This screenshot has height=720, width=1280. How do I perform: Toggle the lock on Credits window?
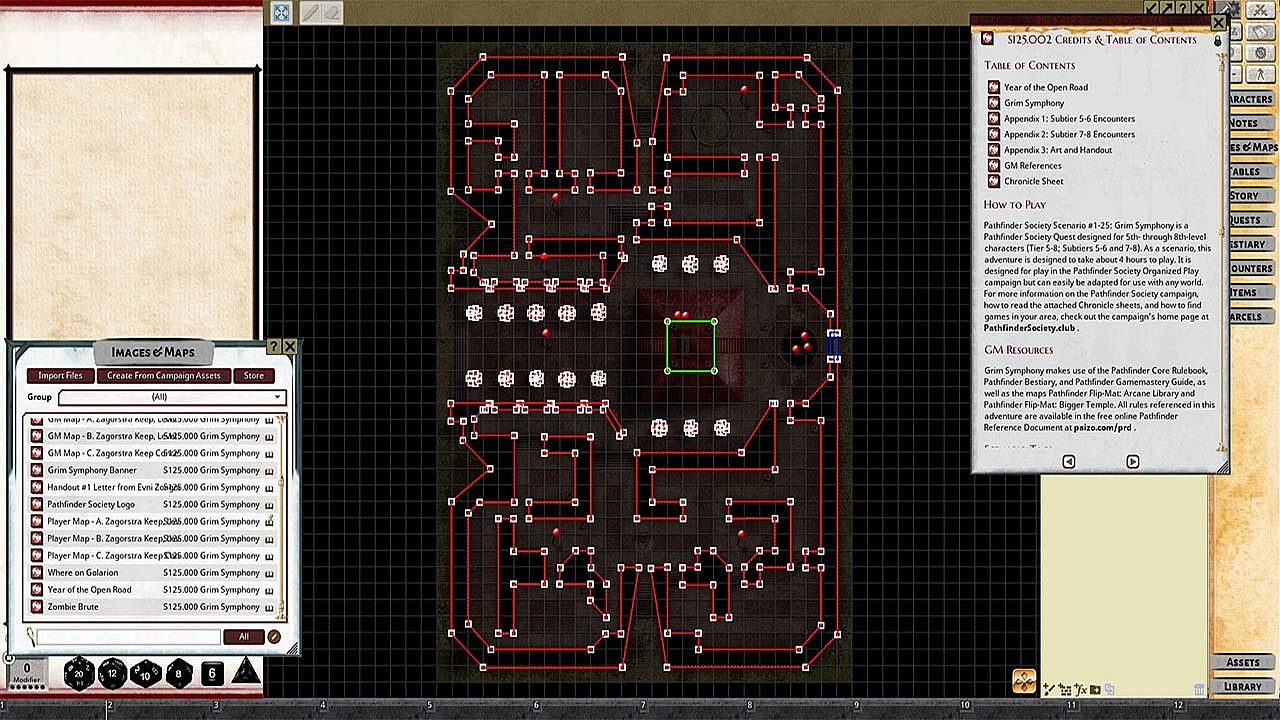pyautogui.click(x=1217, y=41)
